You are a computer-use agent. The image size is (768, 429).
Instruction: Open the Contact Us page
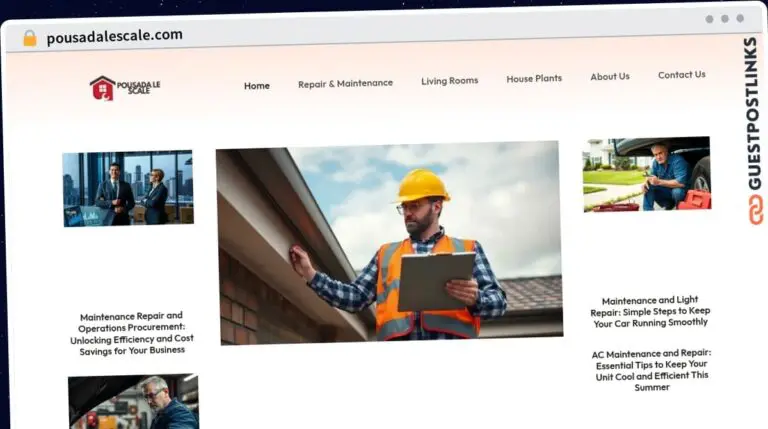681,74
